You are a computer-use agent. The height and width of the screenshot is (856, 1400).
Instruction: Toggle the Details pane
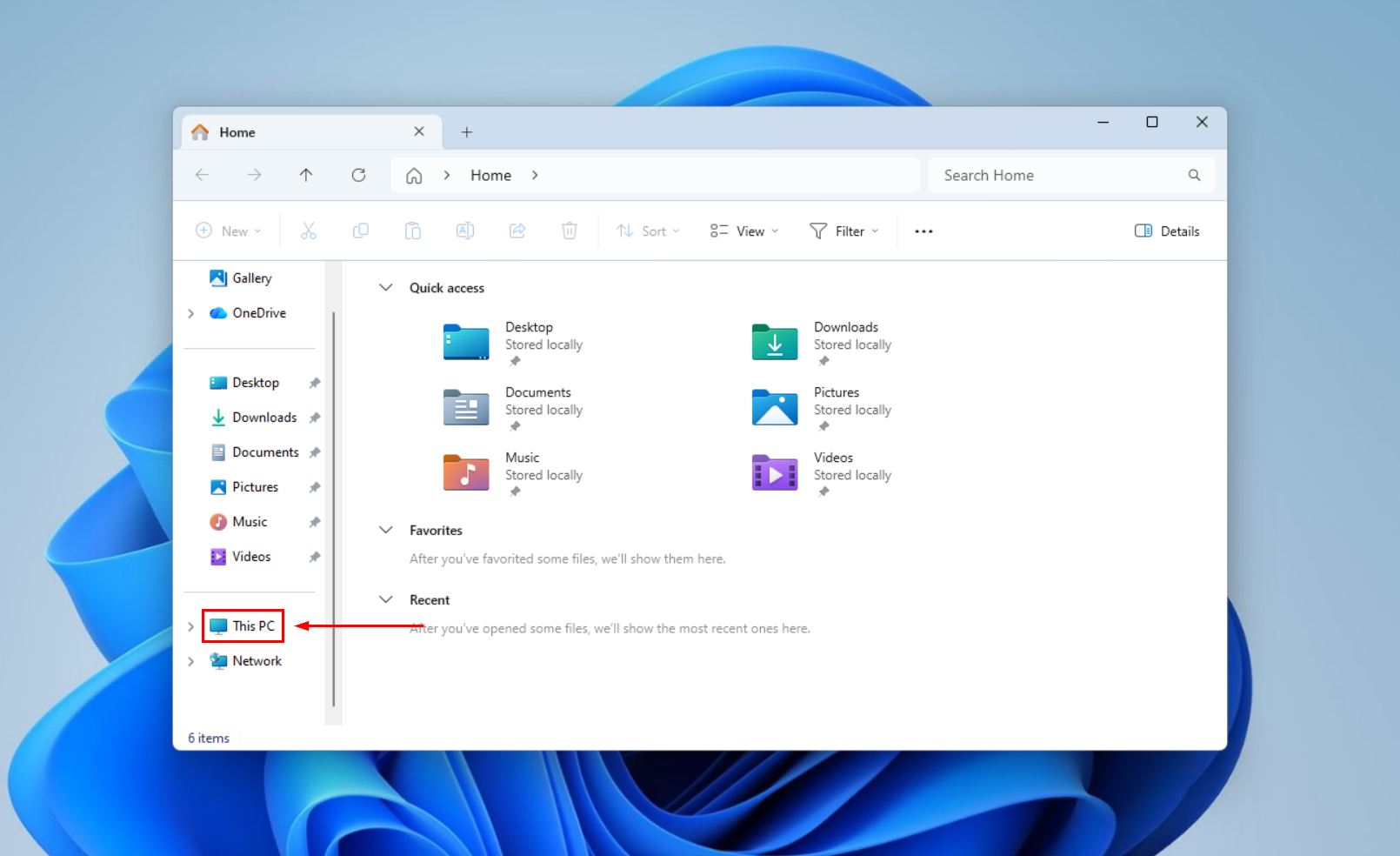tap(1167, 231)
